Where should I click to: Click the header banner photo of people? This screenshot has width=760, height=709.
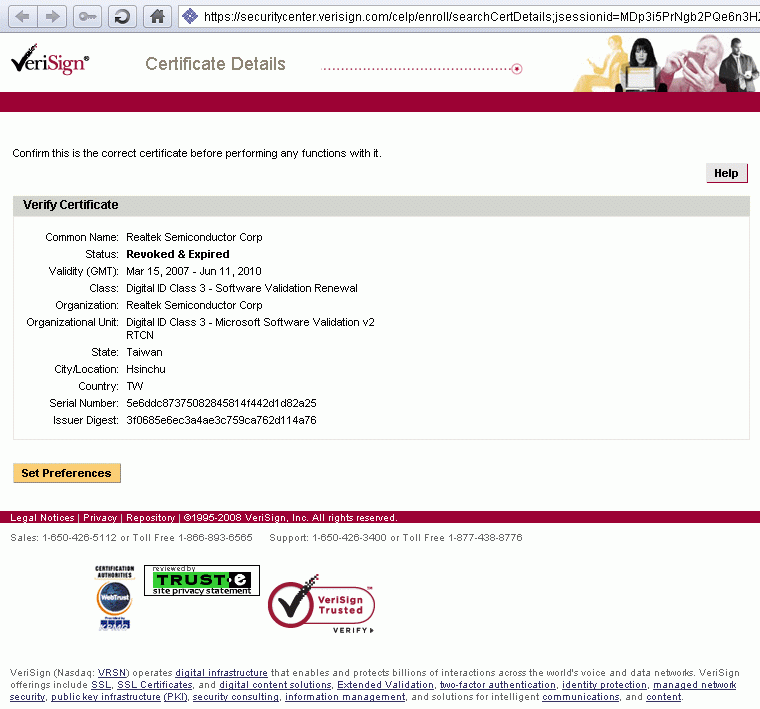click(666, 63)
